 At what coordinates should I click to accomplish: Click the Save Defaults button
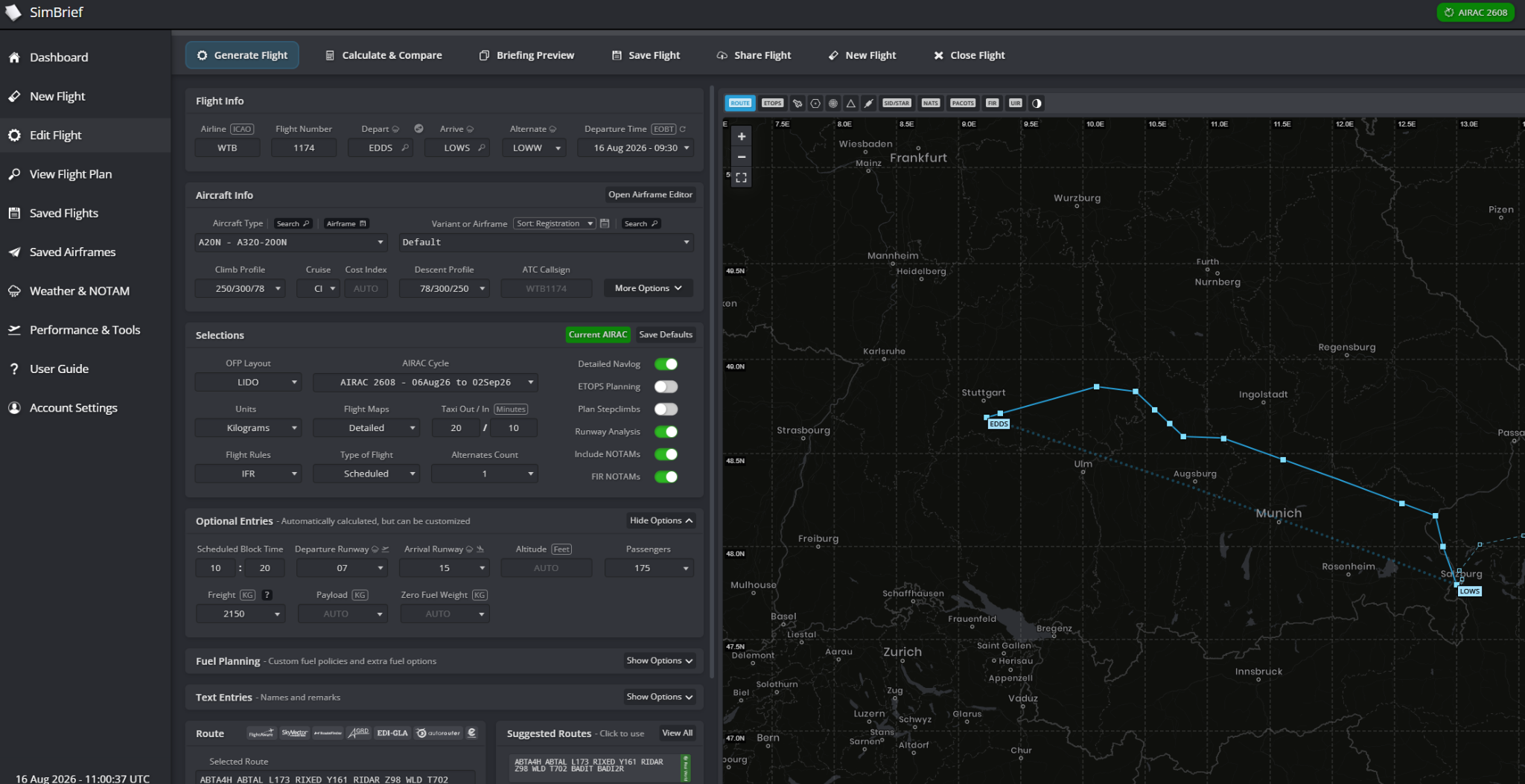point(666,334)
